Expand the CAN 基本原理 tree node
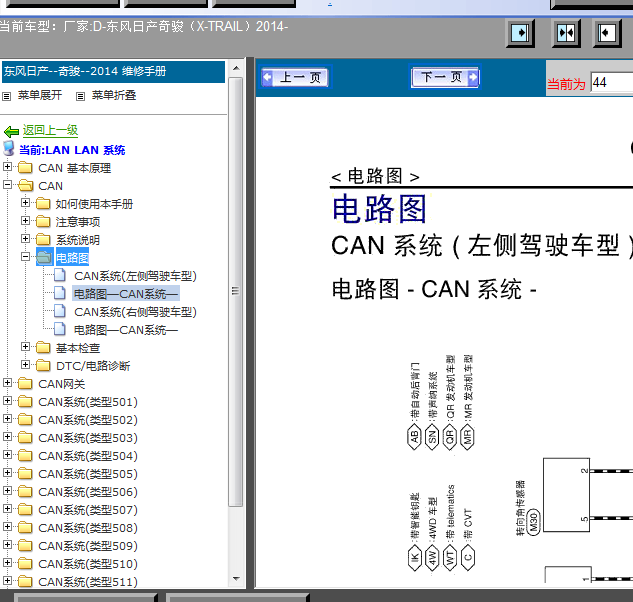 click(9, 168)
